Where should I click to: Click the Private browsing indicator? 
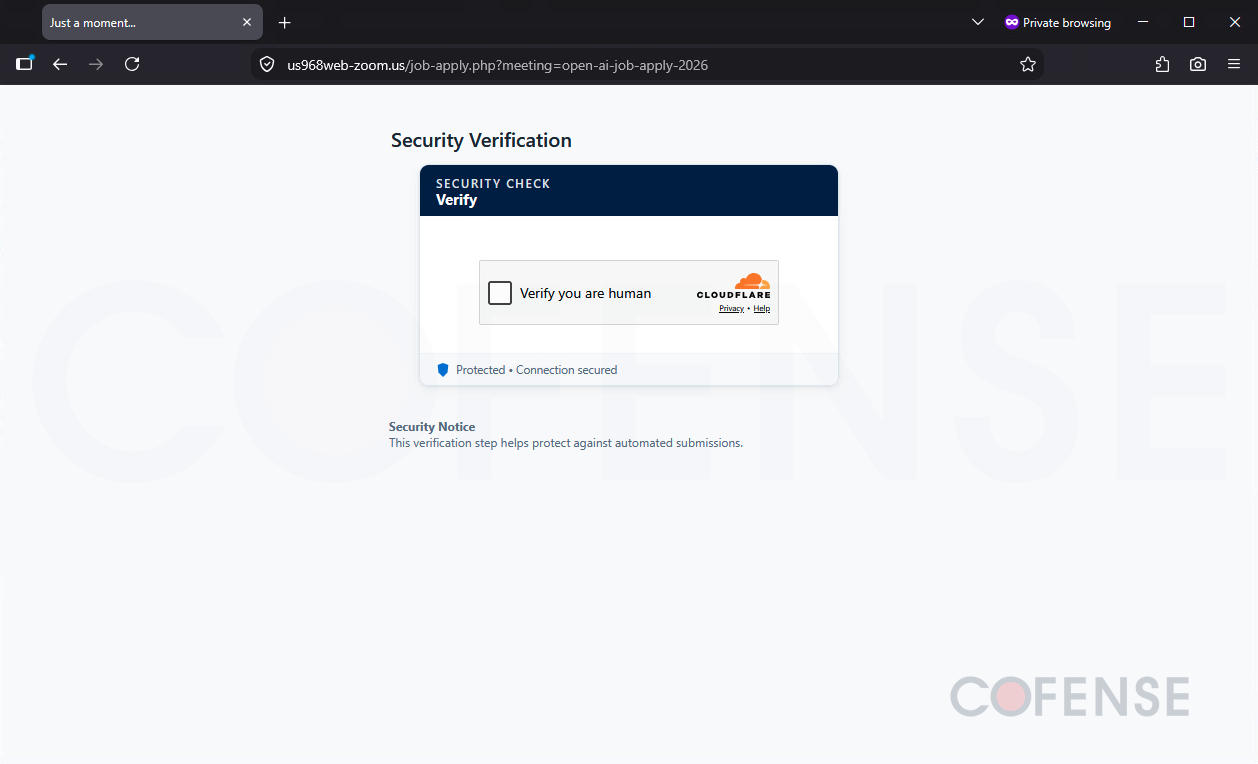click(1057, 22)
